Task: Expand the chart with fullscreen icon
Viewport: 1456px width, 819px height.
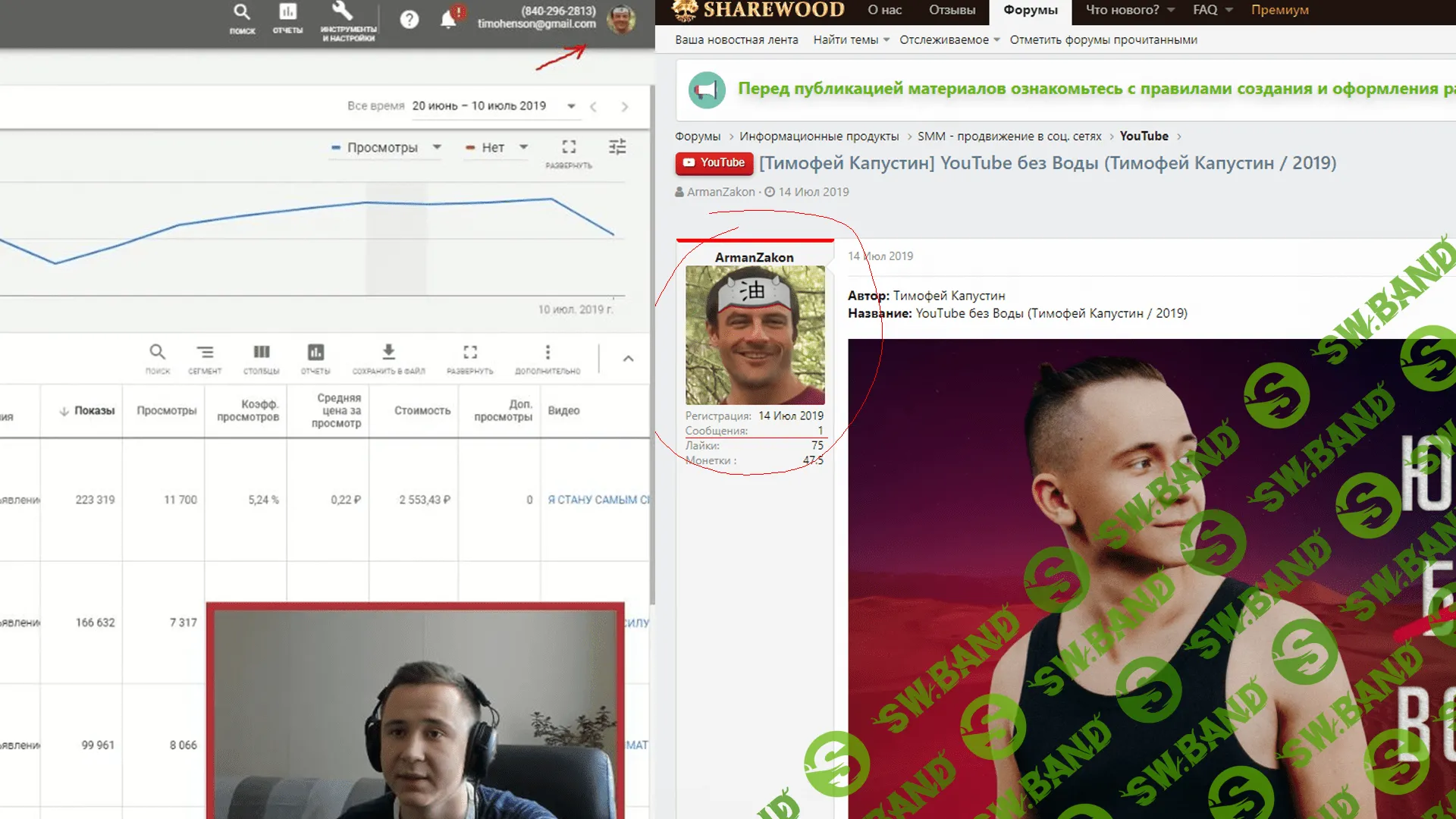Action: click(x=569, y=147)
